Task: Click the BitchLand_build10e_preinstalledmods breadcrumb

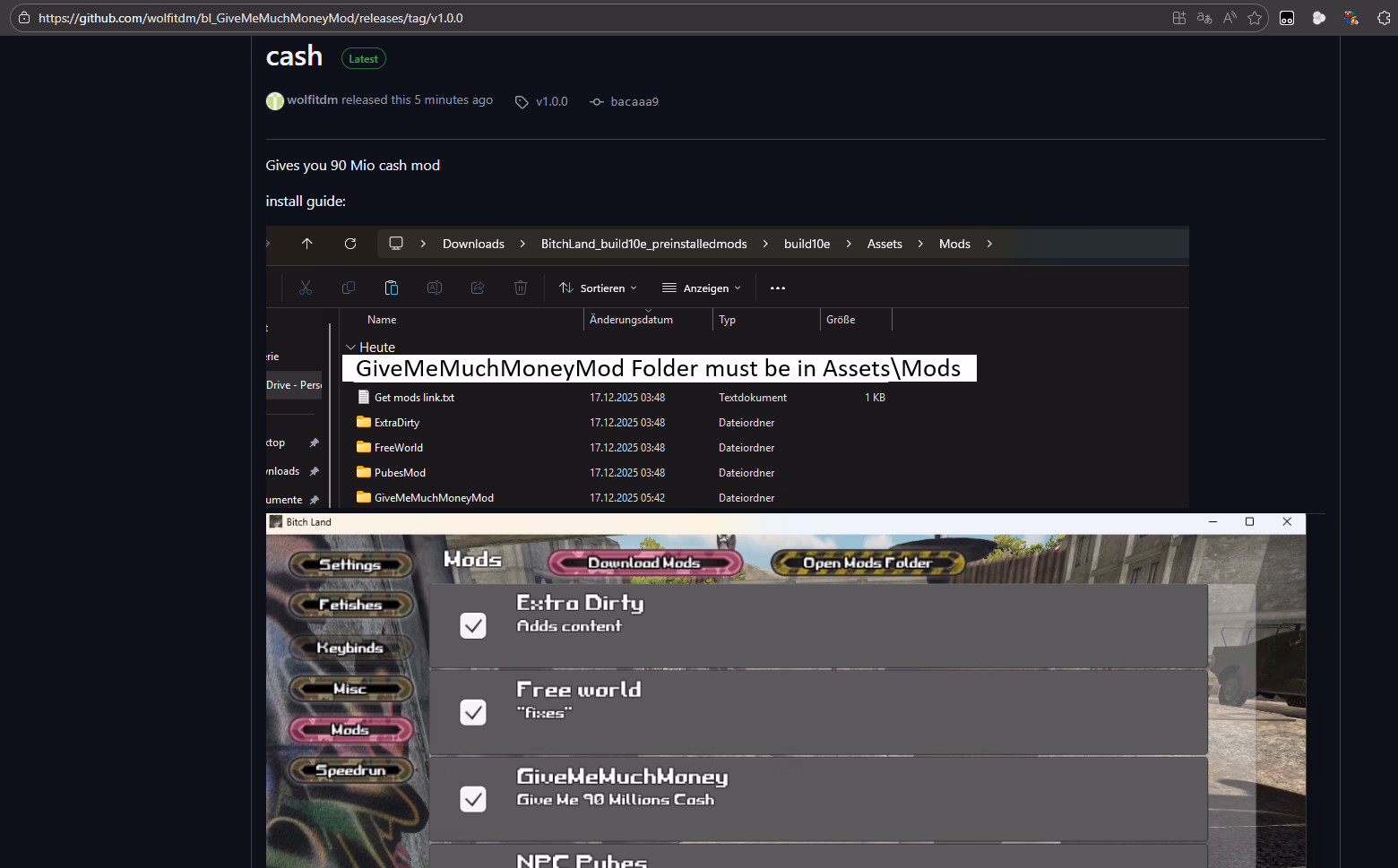Action: pos(643,244)
